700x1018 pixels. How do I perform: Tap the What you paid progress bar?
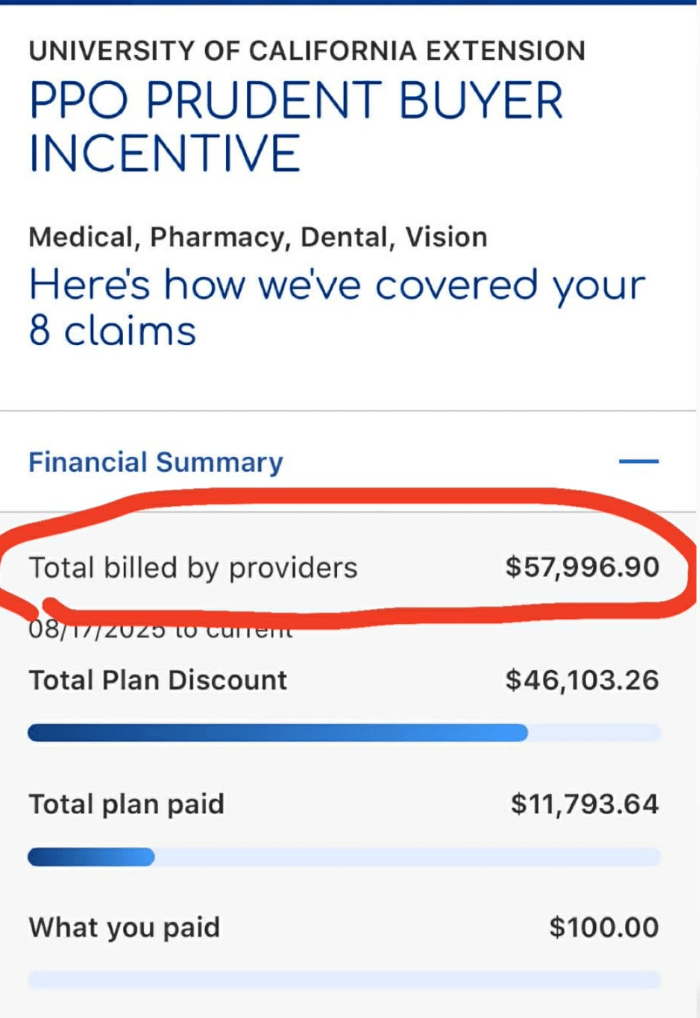click(344, 980)
